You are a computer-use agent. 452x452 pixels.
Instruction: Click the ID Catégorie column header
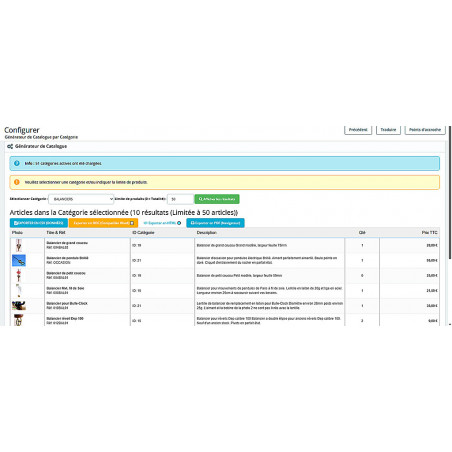pos(143,232)
